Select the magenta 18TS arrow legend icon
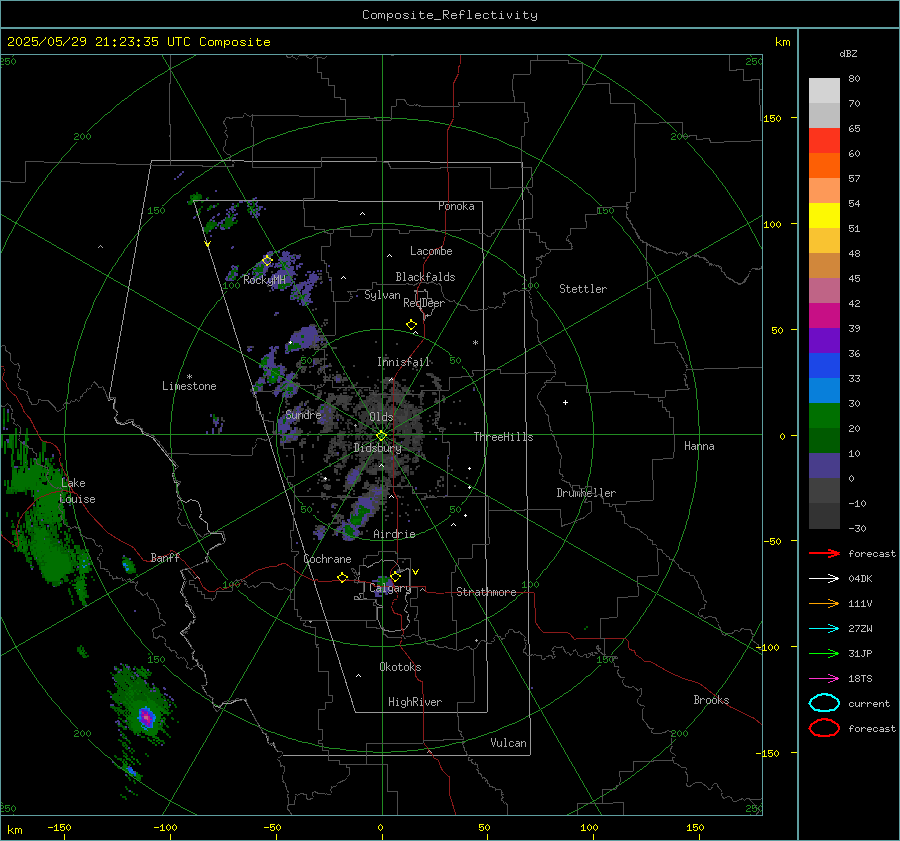Image resolution: width=900 pixels, height=841 pixels. click(x=824, y=679)
